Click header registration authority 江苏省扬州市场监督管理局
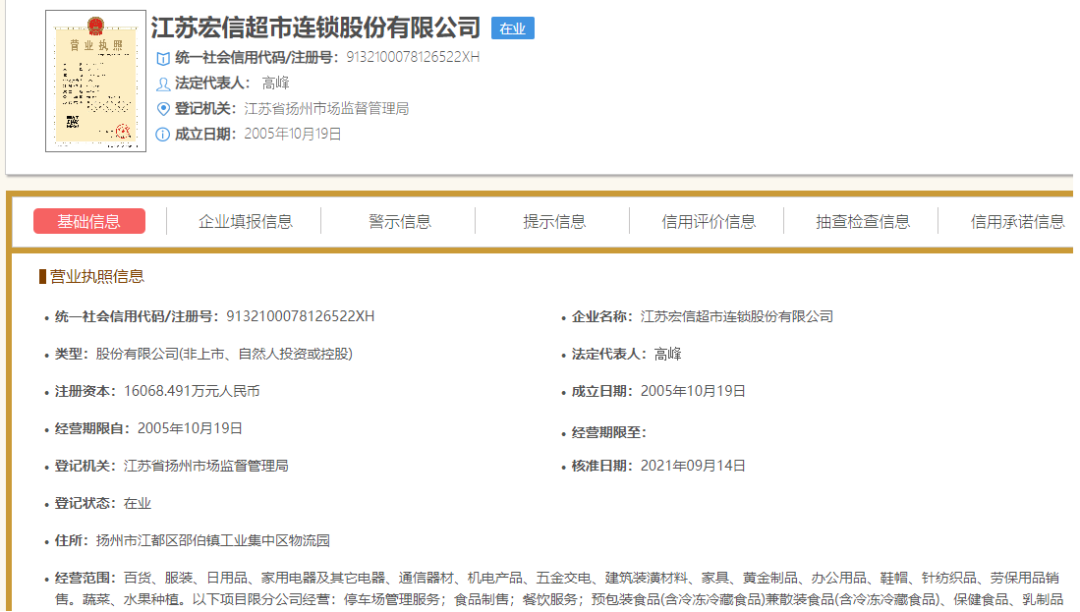Image resolution: width=1080 pixels, height=612 pixels. (x=326, y=108)
